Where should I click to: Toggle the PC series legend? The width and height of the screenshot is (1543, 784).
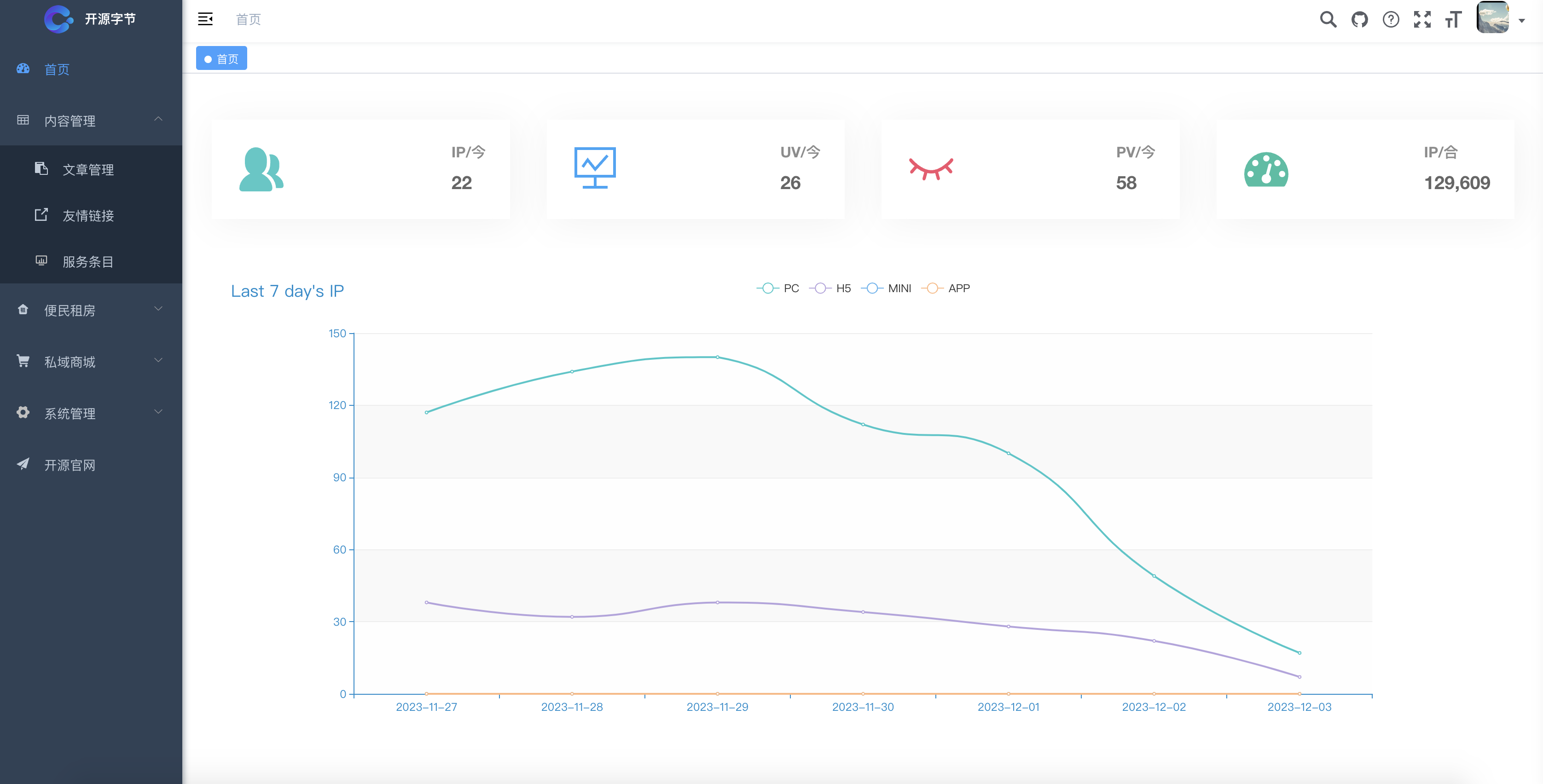(778, 288)
